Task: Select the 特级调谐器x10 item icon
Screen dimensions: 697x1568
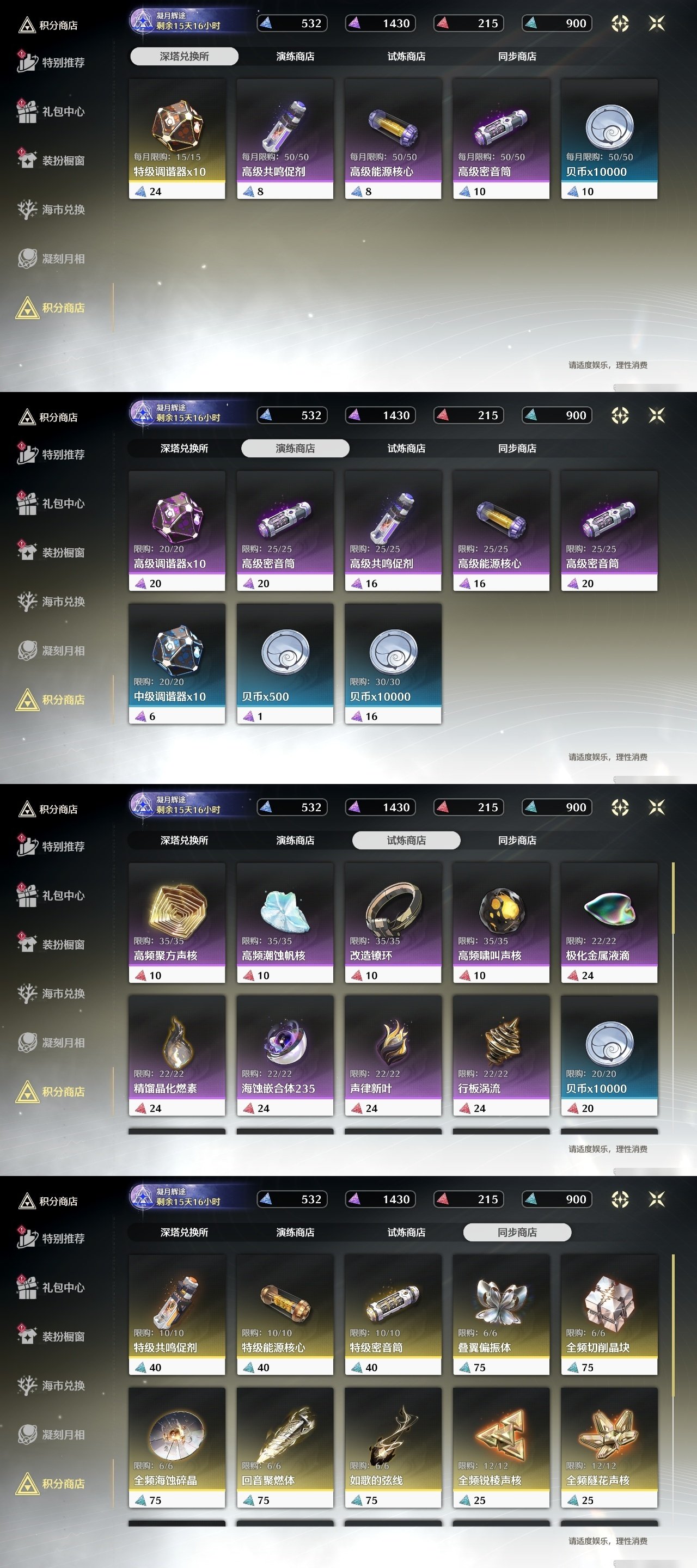Action: tap(176, 124)
